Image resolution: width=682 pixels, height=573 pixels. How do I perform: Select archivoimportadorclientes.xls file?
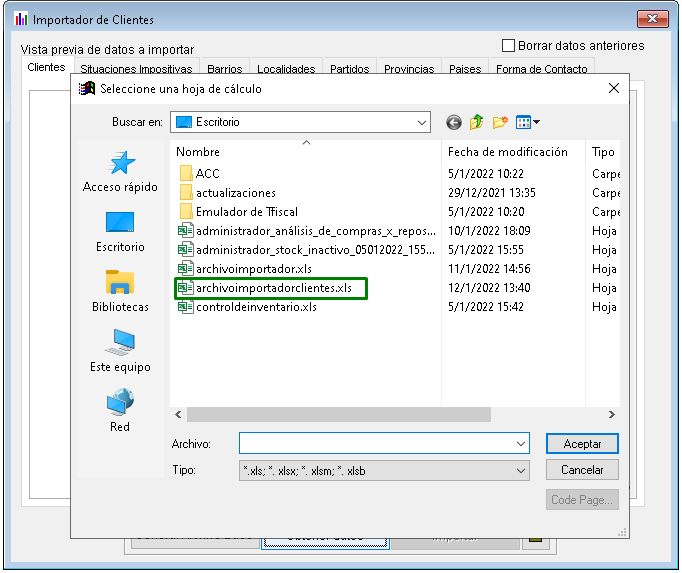point(273,288)
